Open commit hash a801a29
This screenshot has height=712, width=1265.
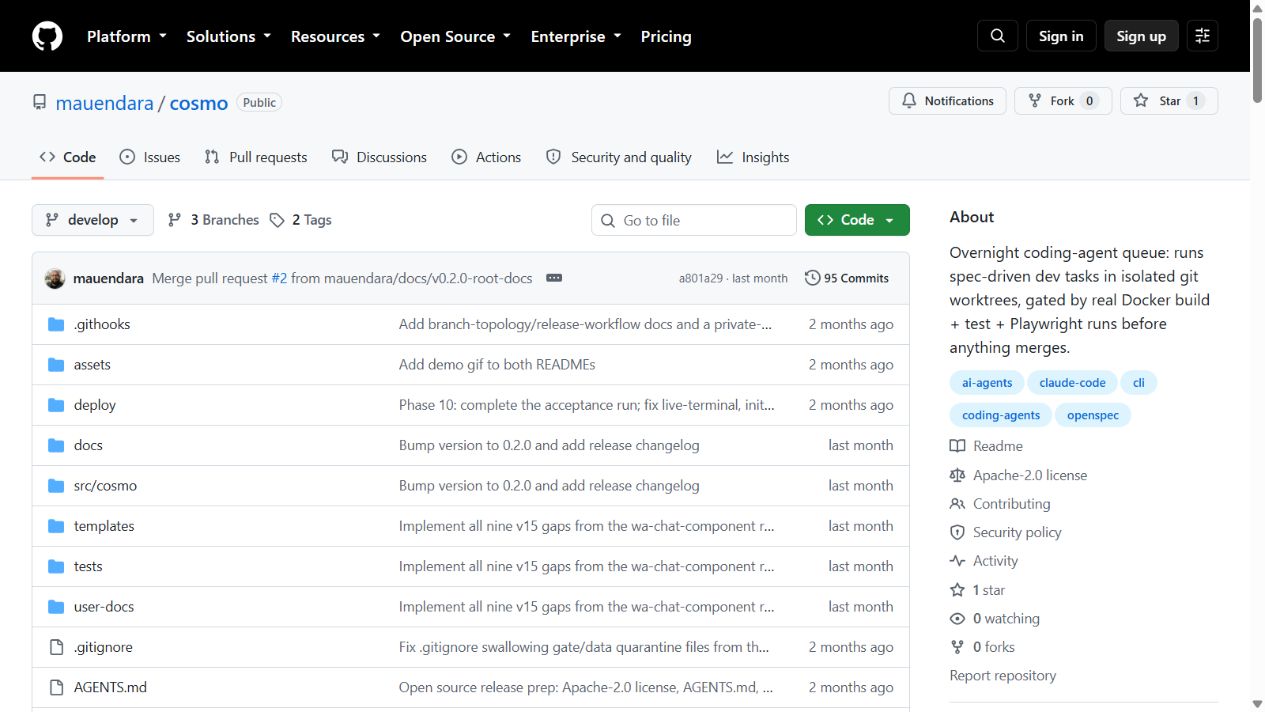(701, 278)
